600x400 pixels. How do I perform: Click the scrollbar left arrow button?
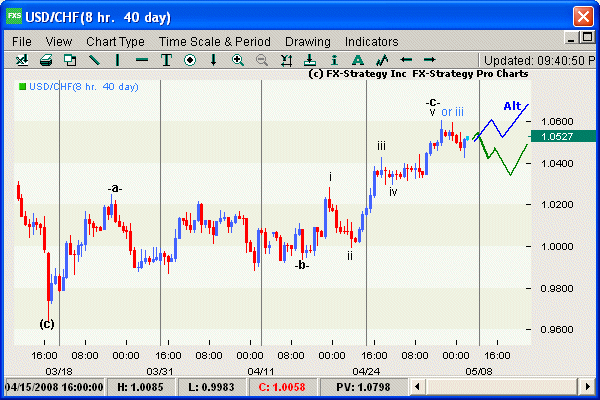pos(417,387)
